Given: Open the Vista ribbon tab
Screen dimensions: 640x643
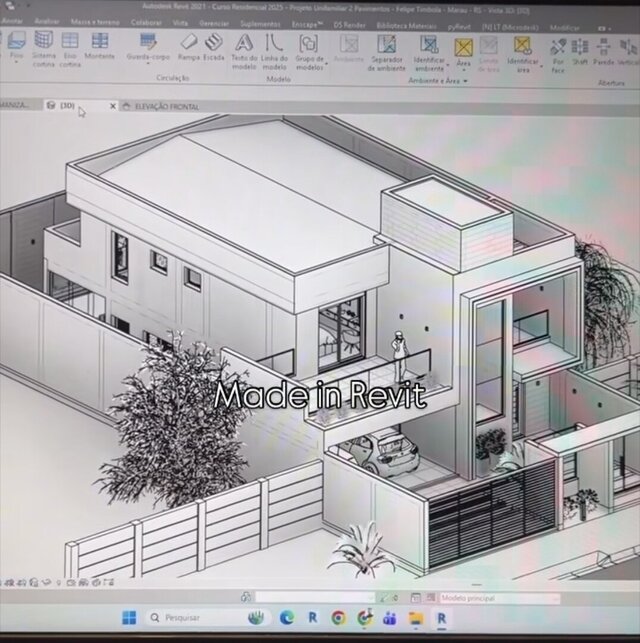Looking at the screenshot, I should click(x=180, y=23).
